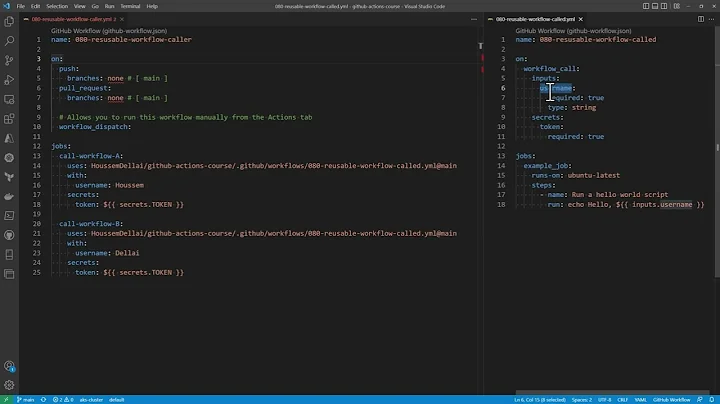Viewport: 720px width, 404px height.
Task: Close the 080-reusable-workflow-caller.yml tab
Action: pyautogui.click(x=122, y=19)
